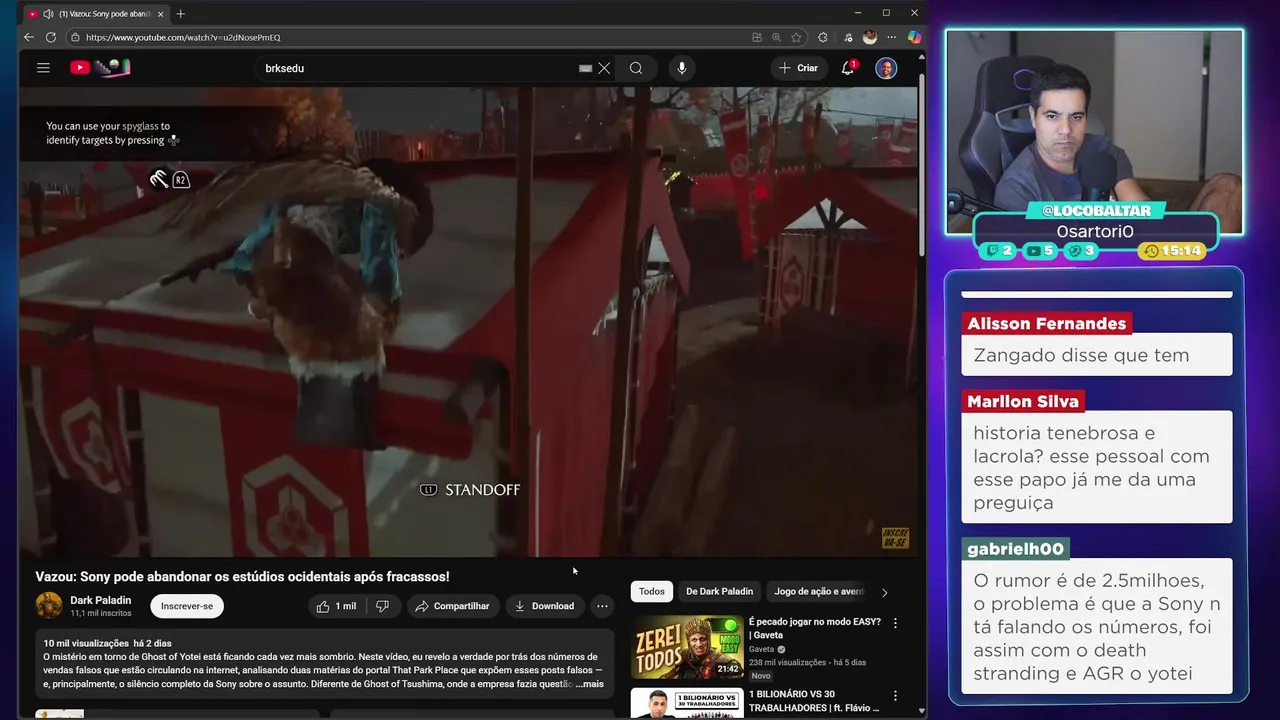Open the YouTube account avatar menu
Image resolution: width=1280 pixels, height=720 pixels.
coord(886,68)
